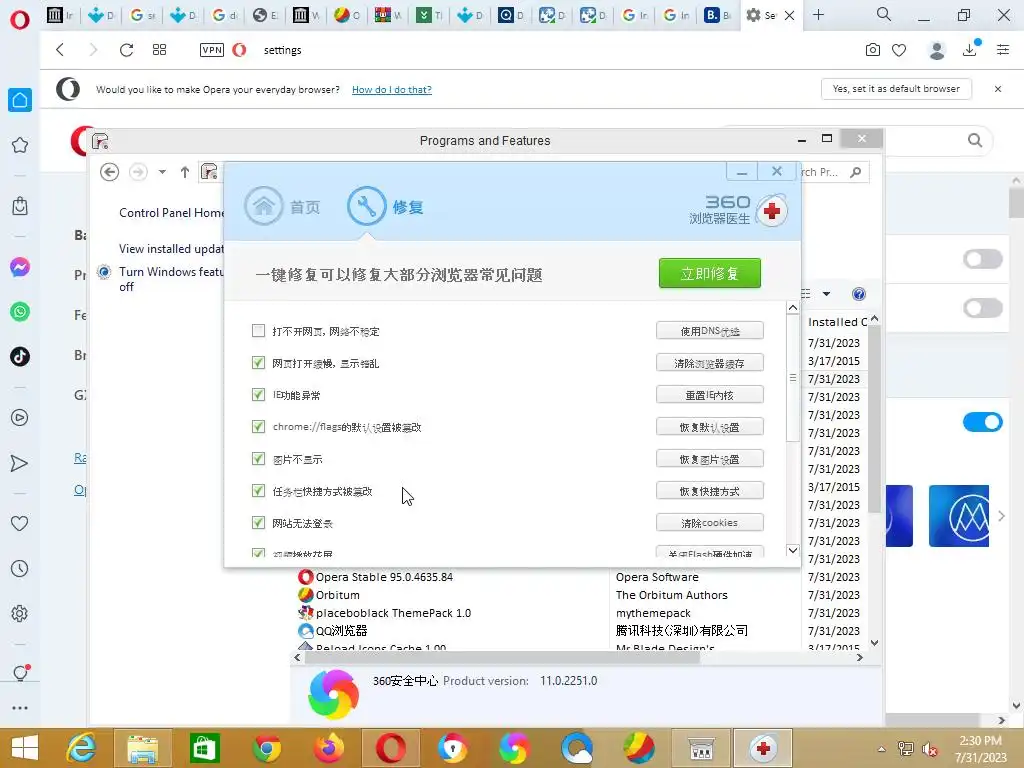Viewport: 1024px width, 768px height.
Task: Click the 清除cookies button
Action: point(710,522)
